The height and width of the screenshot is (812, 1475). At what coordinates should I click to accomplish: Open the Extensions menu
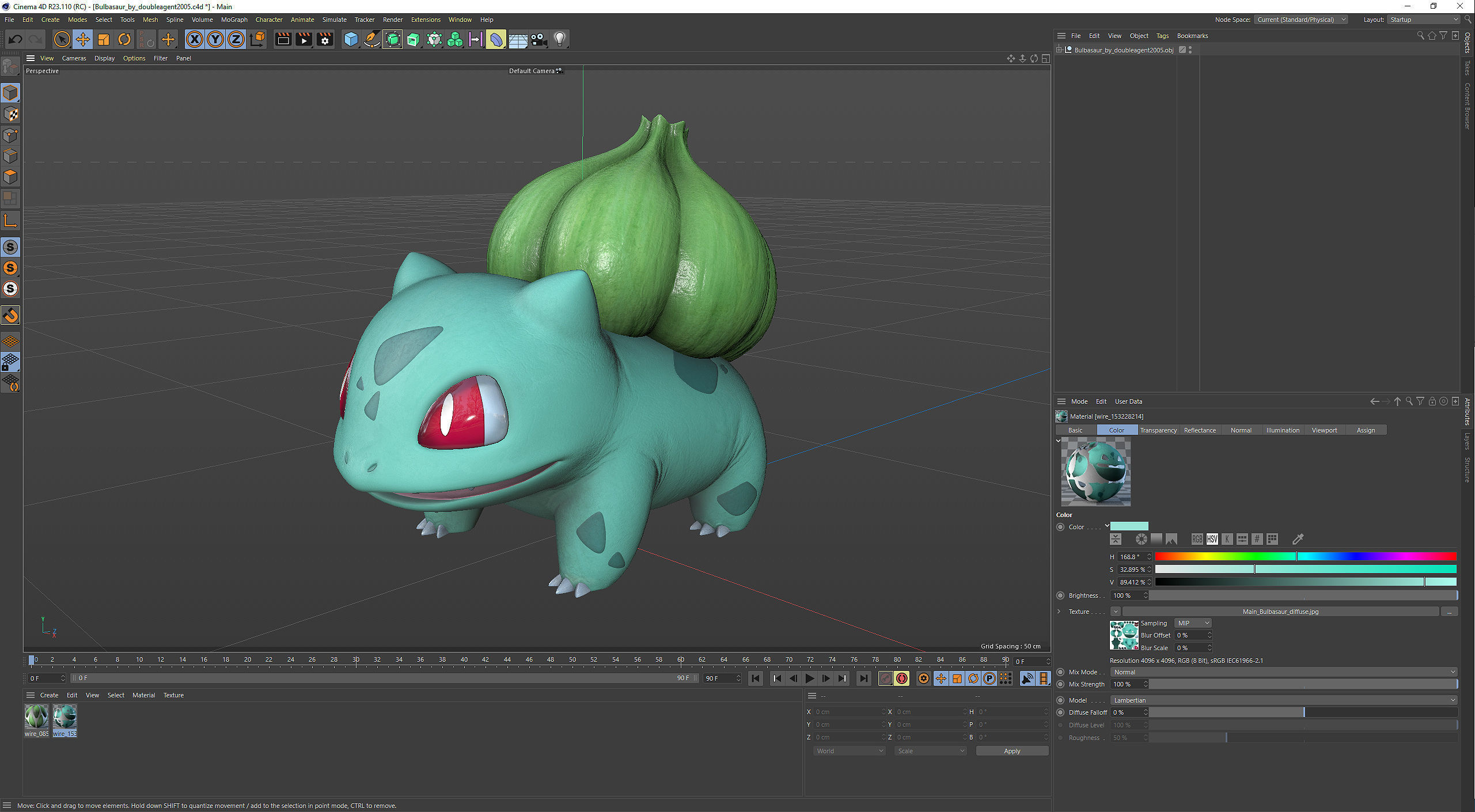(426, 20)
